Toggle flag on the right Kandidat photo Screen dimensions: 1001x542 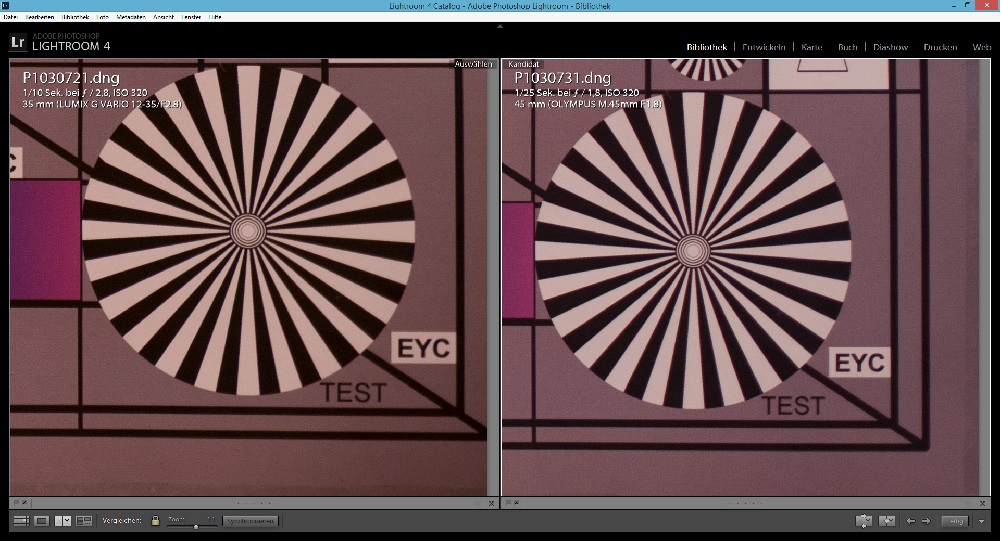click(509, 503)
